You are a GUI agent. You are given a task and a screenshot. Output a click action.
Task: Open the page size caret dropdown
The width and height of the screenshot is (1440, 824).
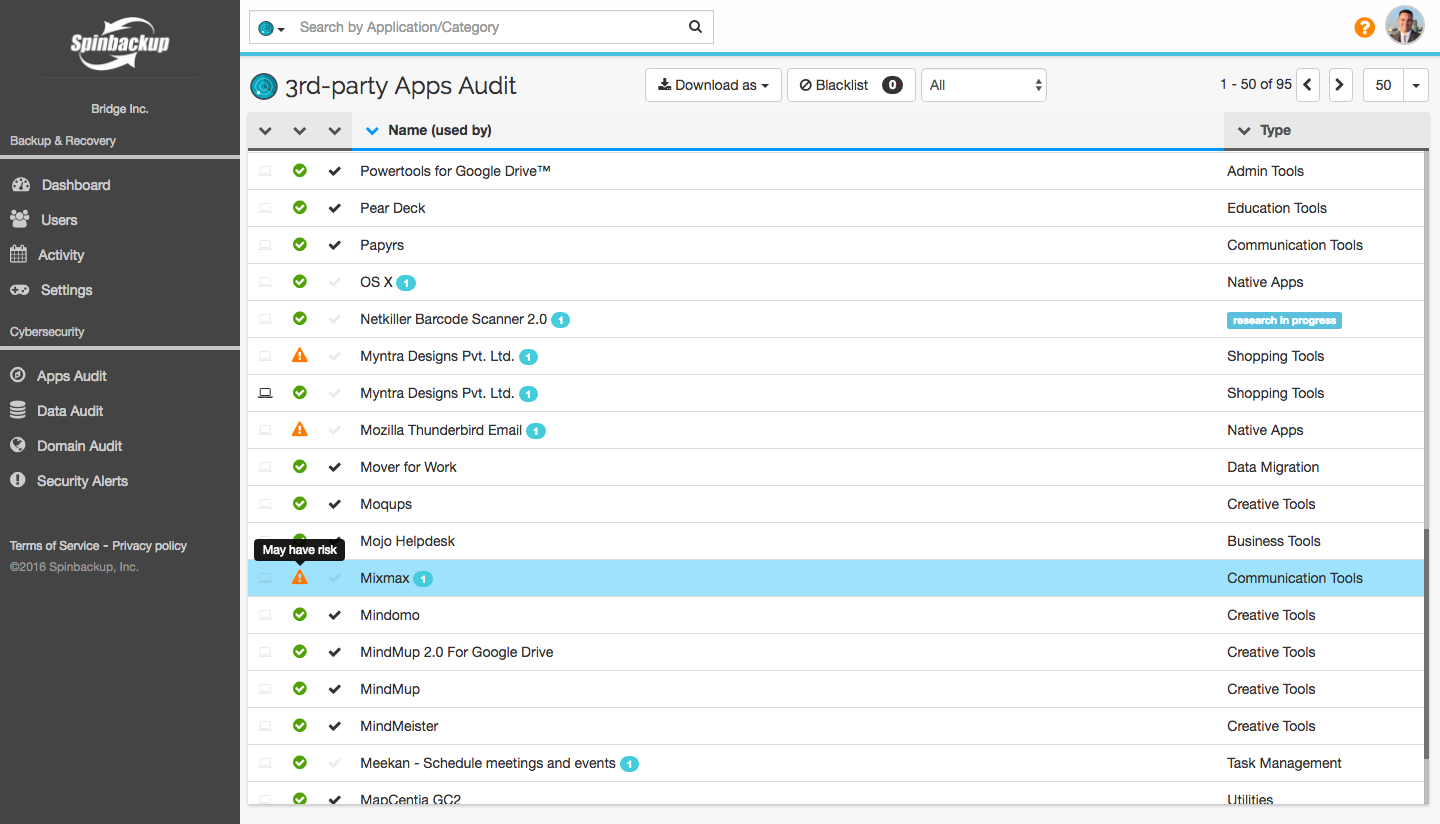(x=1416, y=85)
